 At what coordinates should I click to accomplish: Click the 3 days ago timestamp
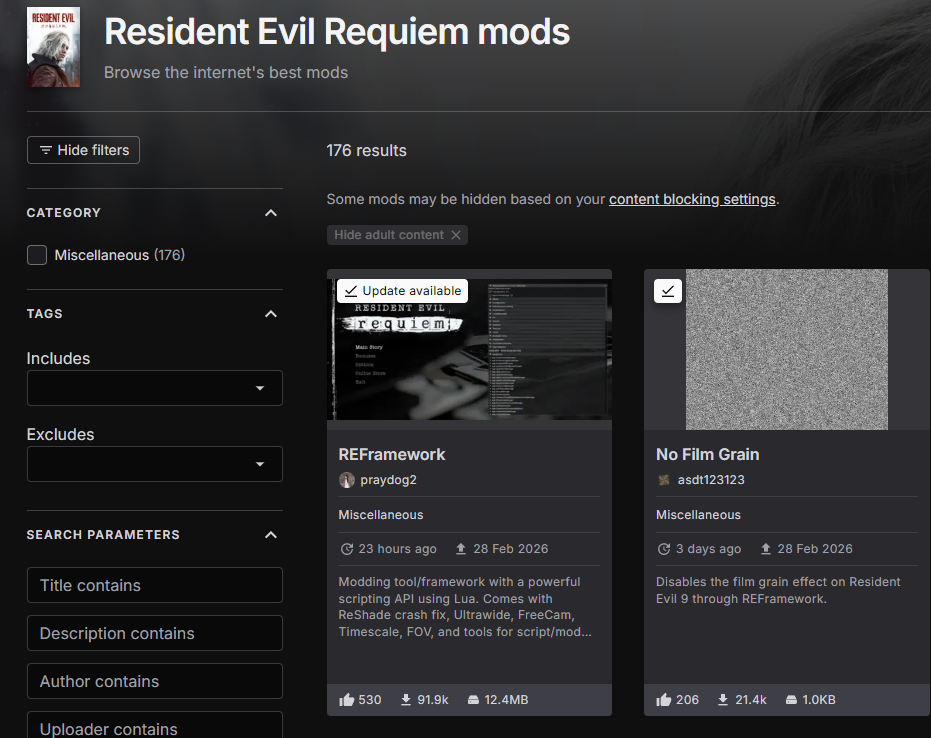[708, 549]
